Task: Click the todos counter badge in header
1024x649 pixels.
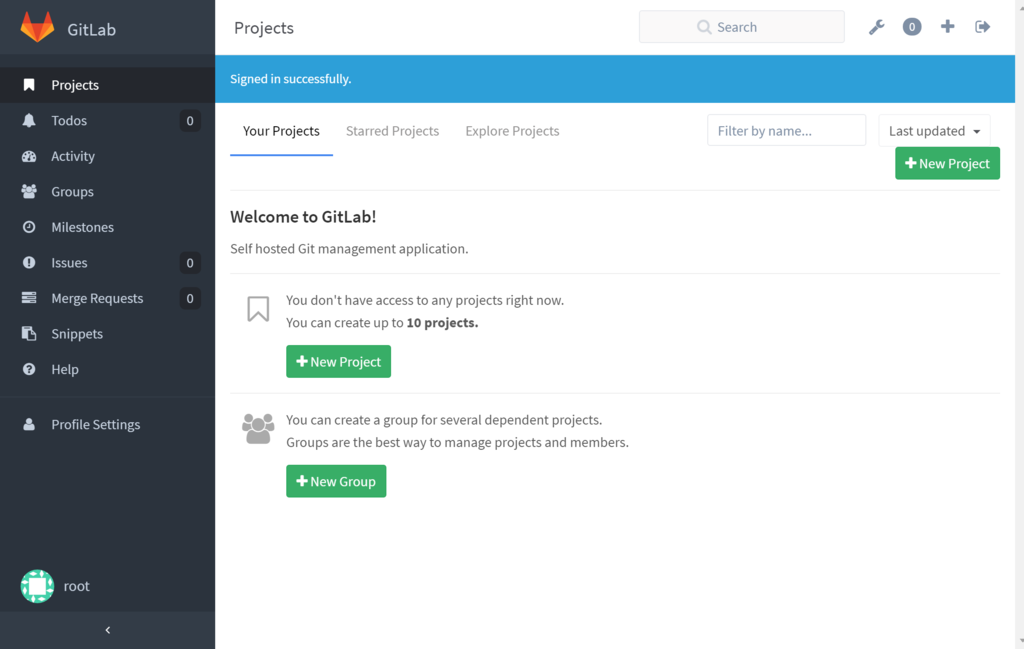Action: 912,27
